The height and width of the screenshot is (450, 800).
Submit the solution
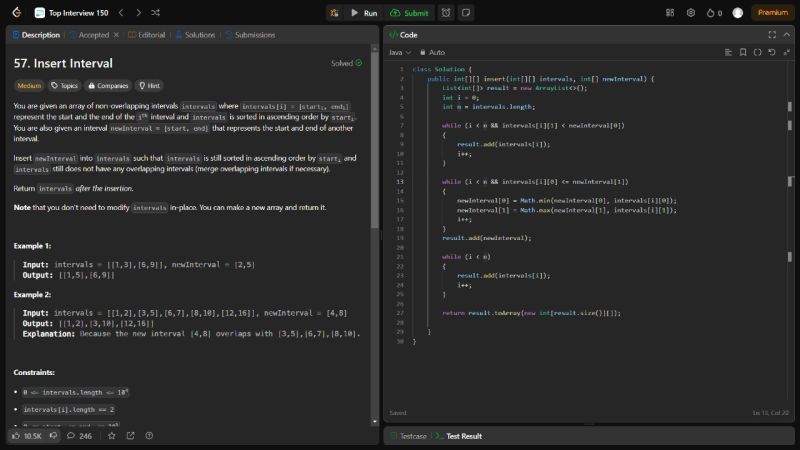pos(409,13)
